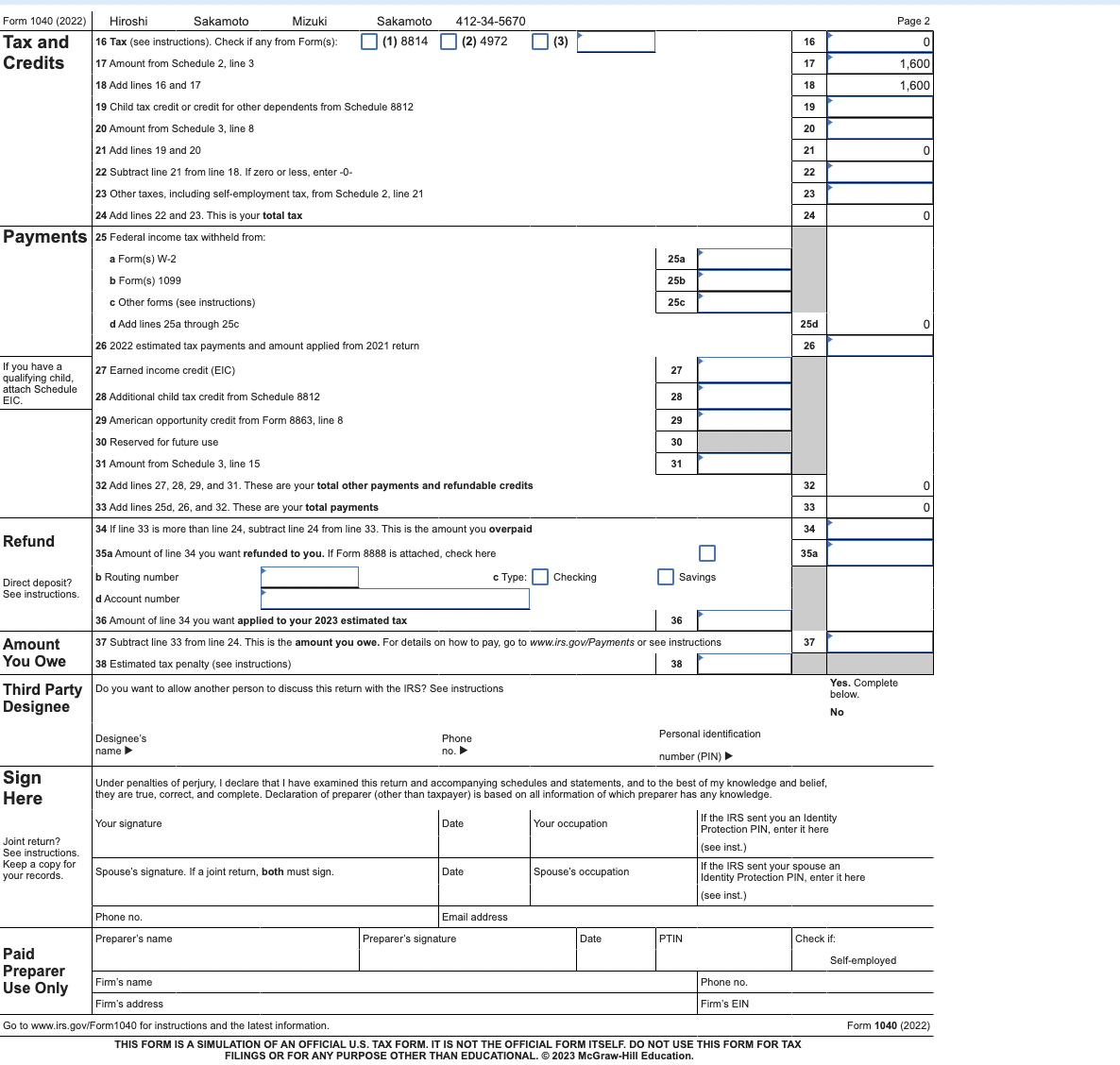Select line 19 child tax credit field

(880, 107)
